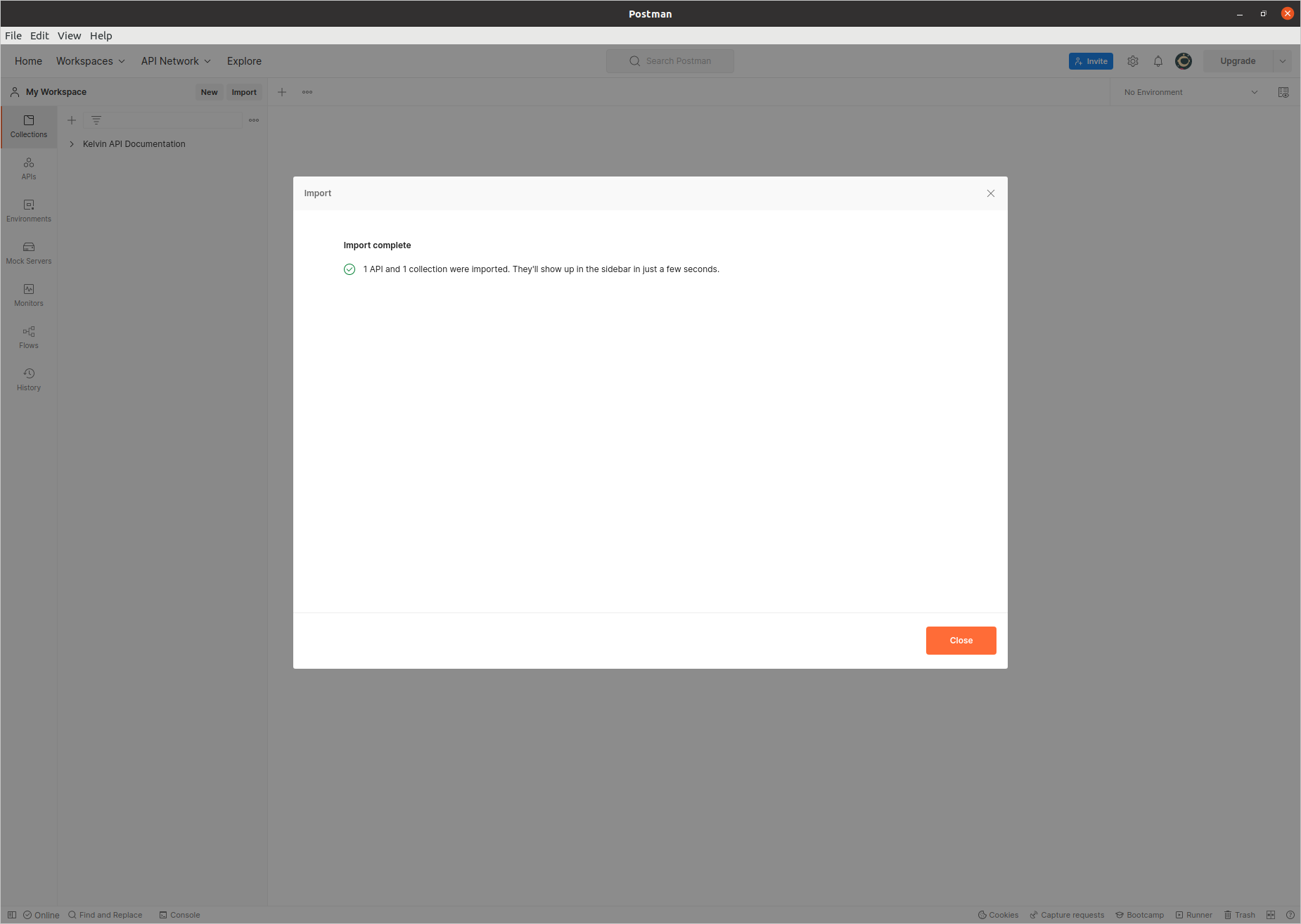Open the Flows sidebar section
1301x924 pixels.
click(x=28, y=336)
